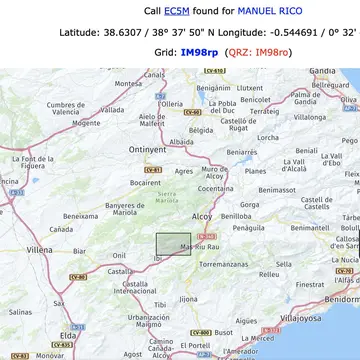This screenshot has width=360, height=360.
Task: Click the Lorcha map label
Action: [x=268, y=137]
